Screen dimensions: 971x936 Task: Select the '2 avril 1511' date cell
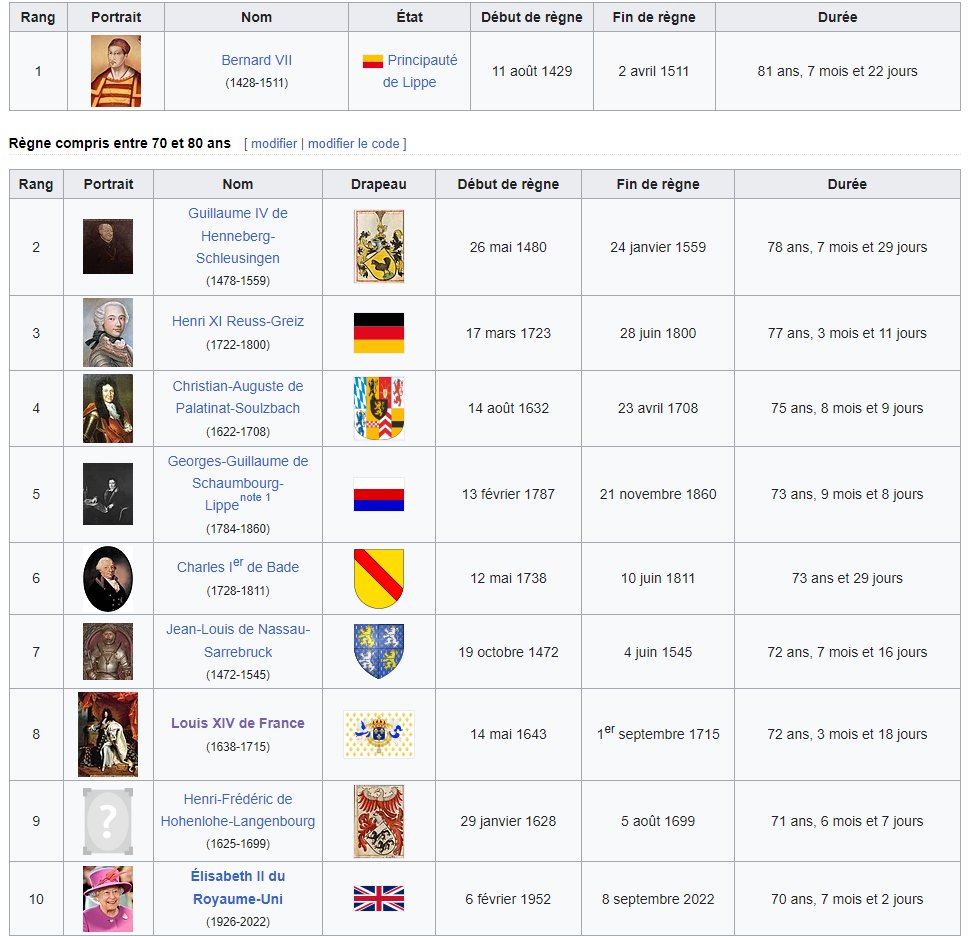654,71
